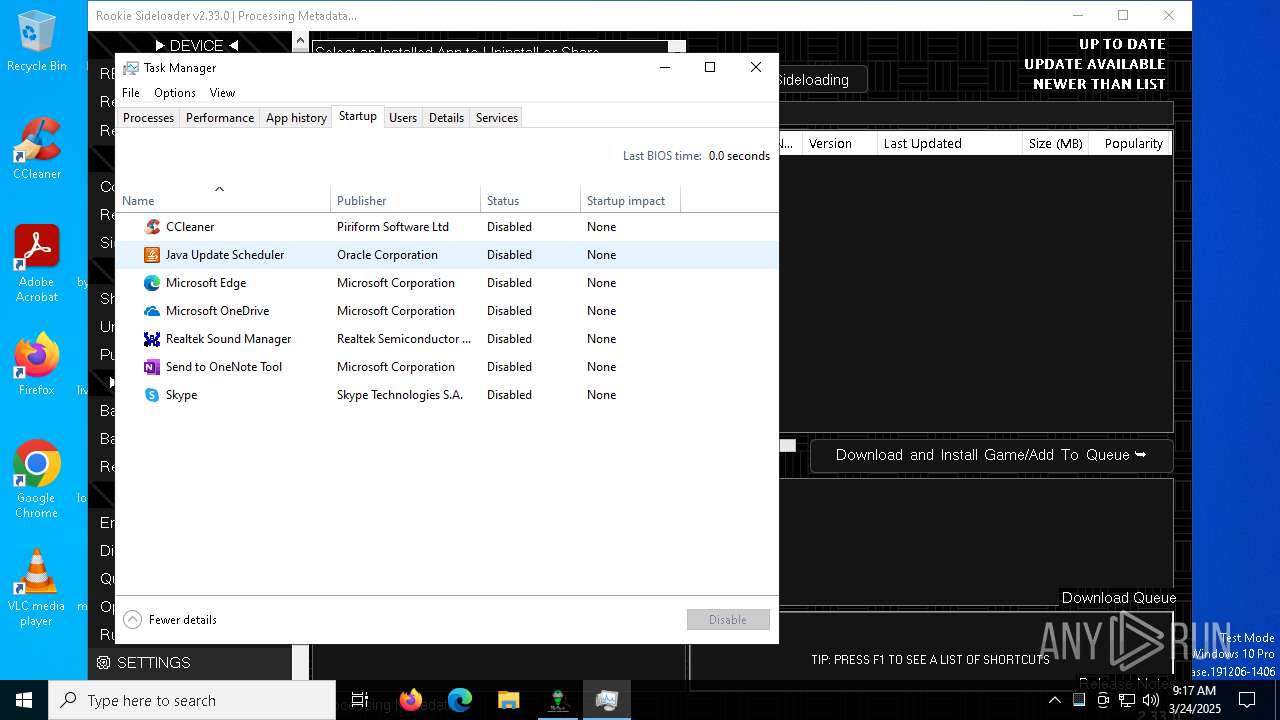Open CCleaner from the desktop
This screenshot has height=720, width=1280.
tap(37, 149)
